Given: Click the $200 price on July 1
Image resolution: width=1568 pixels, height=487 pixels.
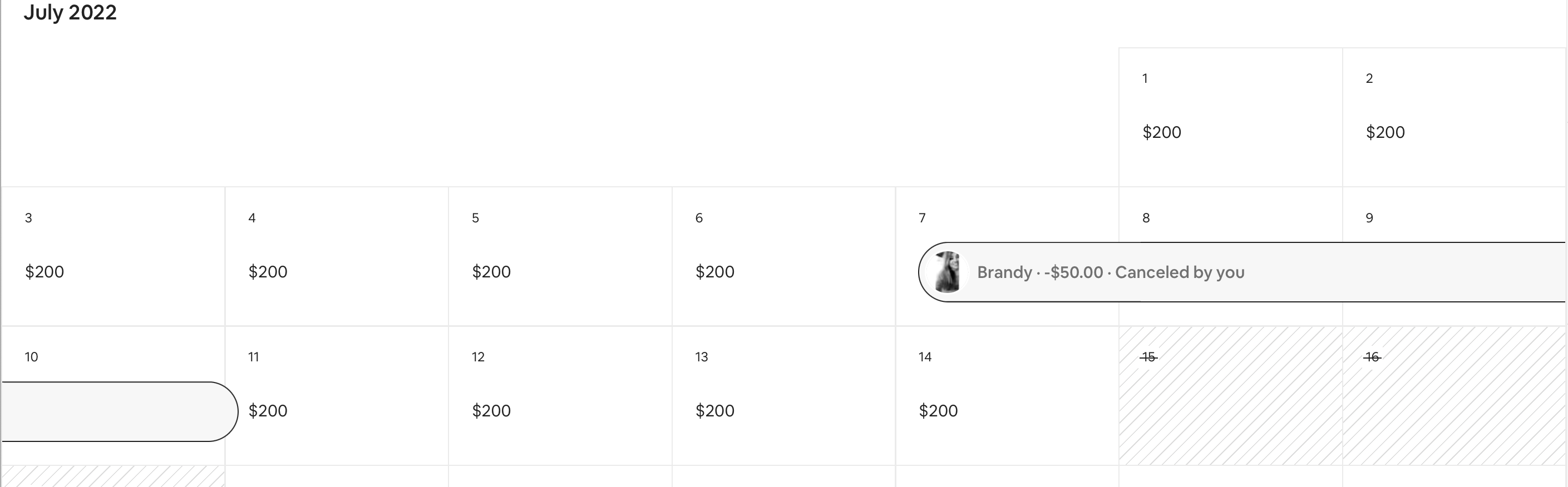Looking at the screenshot, I should pos(1161,132).
